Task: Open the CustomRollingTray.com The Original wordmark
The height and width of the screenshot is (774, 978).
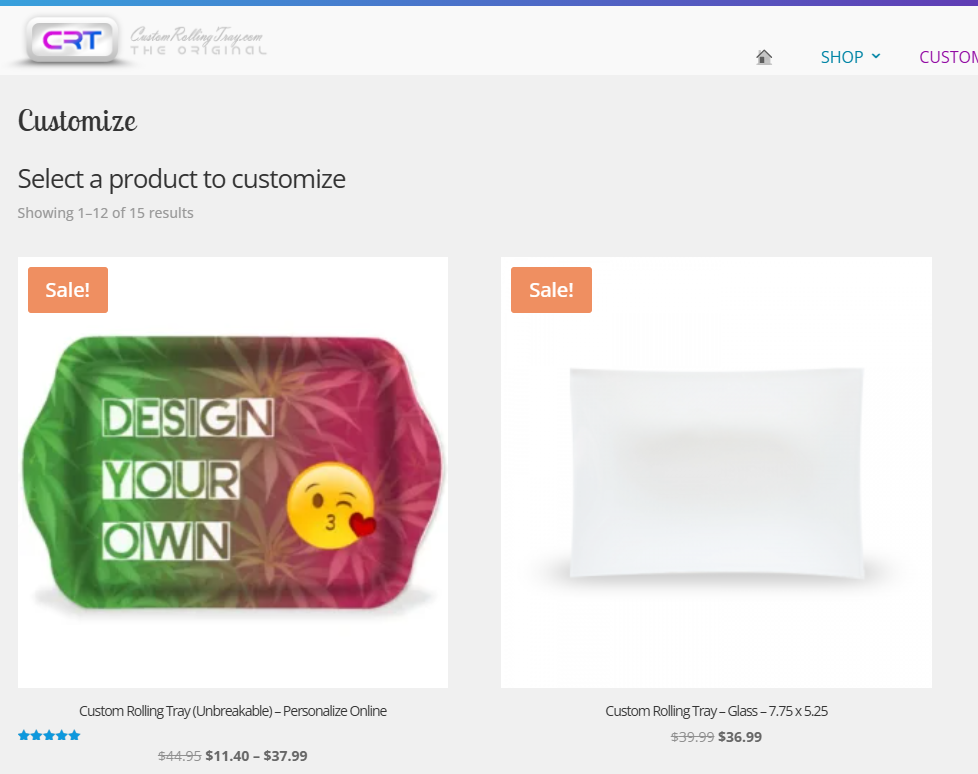Action: point(198,41)
